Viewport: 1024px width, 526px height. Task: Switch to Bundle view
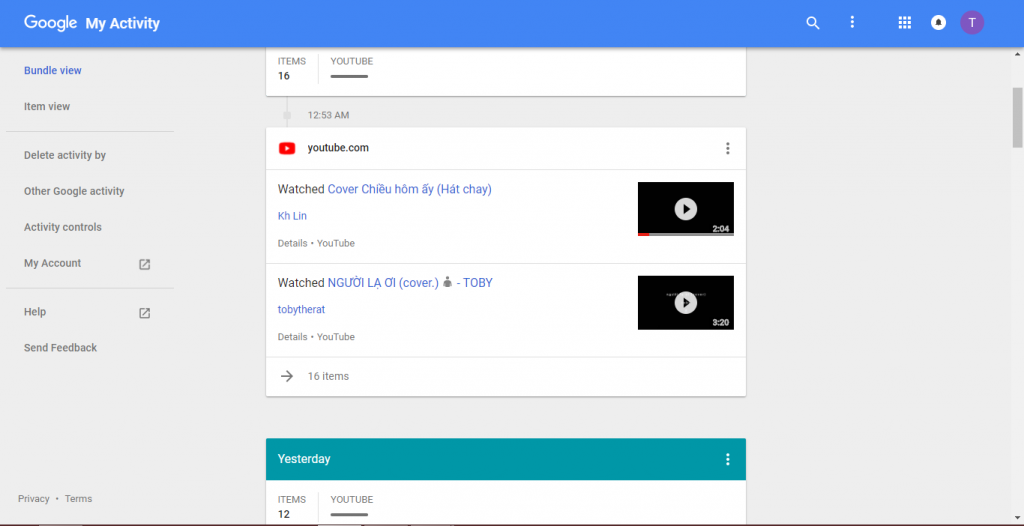click(53, 71)
